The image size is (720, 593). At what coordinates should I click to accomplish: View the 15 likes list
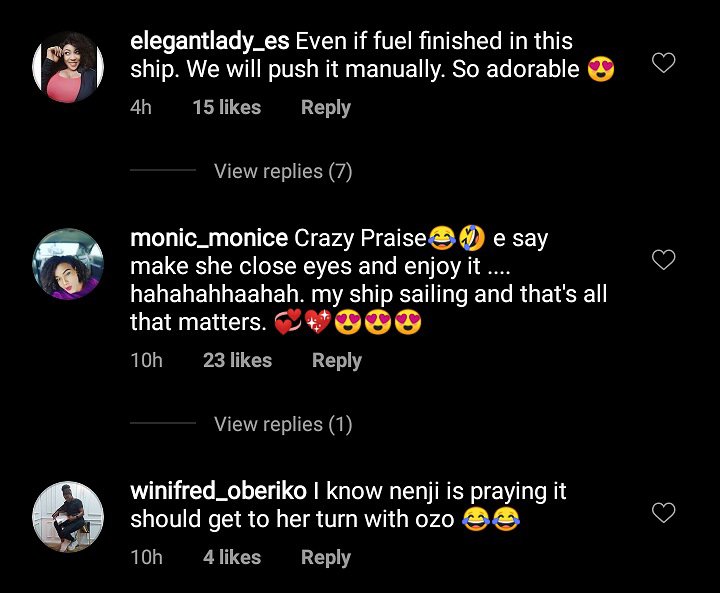point(226,108)
